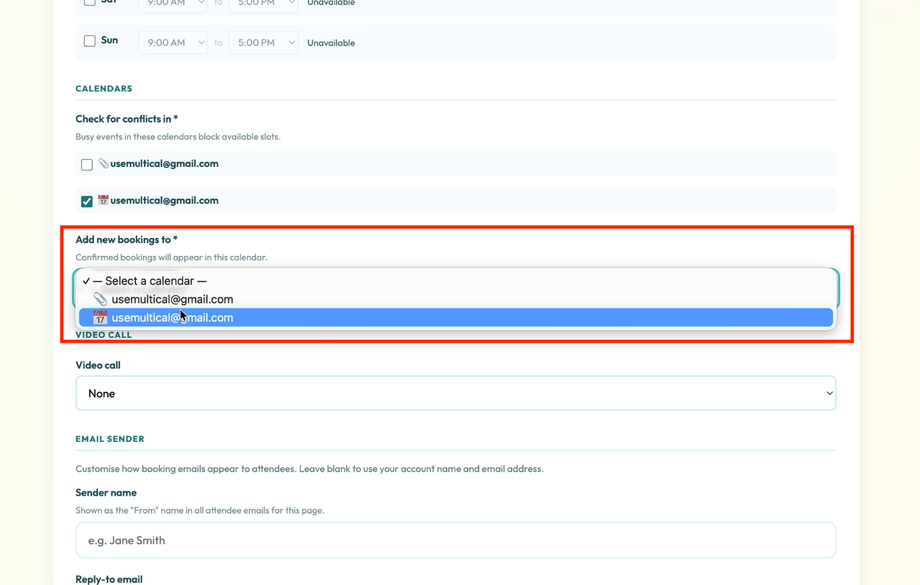Click Unavailable next to Sat
The height and width of the screenshot is (585, 920).
[x=331, y=3]
